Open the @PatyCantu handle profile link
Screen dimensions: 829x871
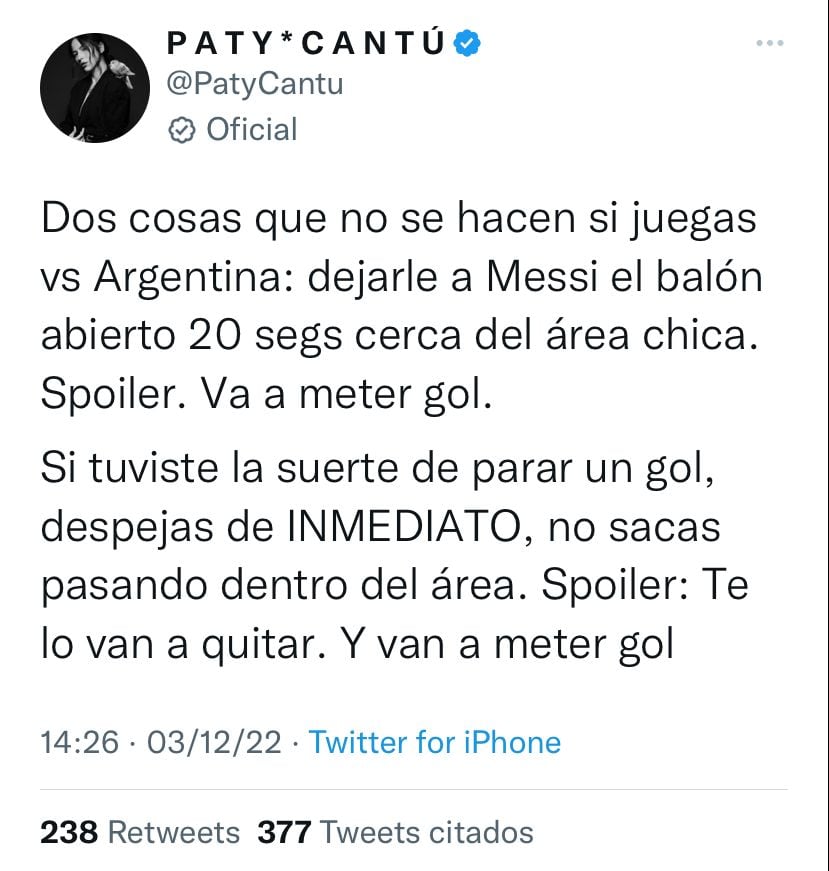pyautogui.click(x=254, y=84)
